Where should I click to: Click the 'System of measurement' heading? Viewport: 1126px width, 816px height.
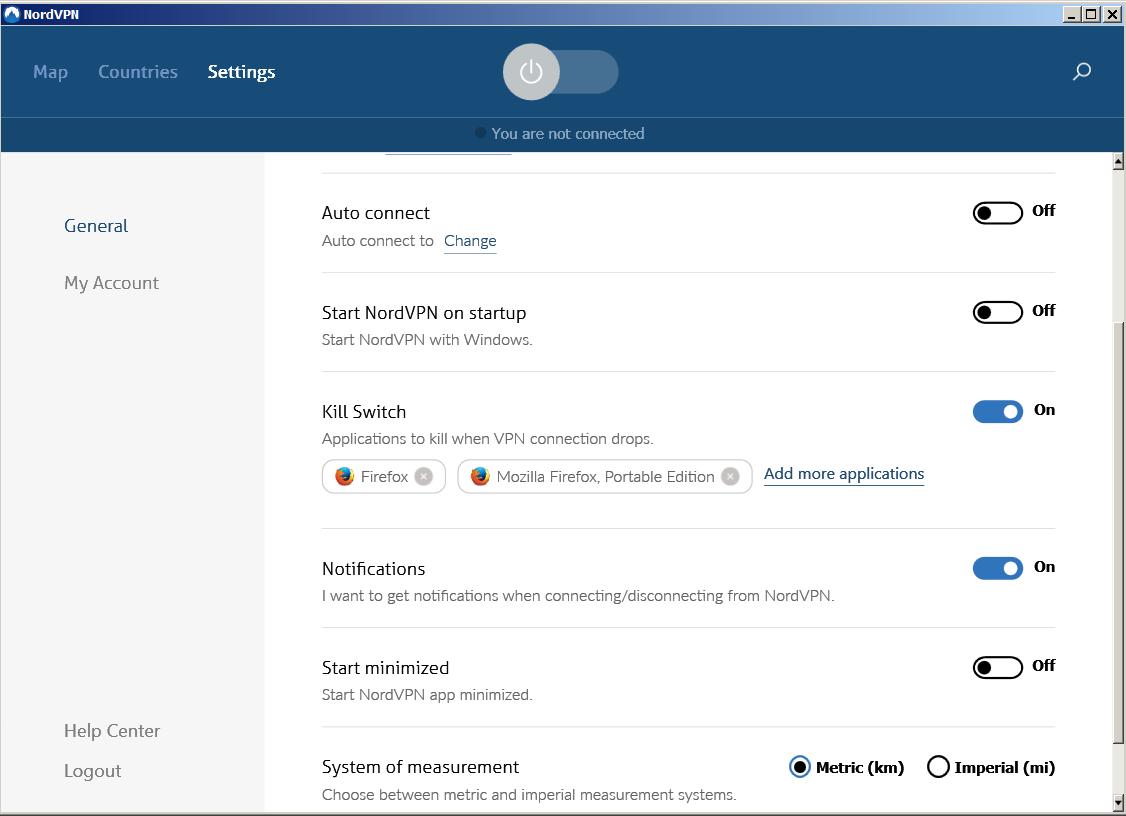(420, 767)
